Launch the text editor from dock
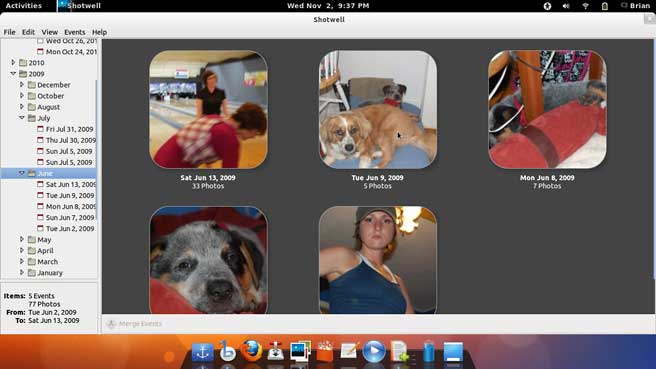Viewport: 656px width, 369px height. click(x=349, y=351)
